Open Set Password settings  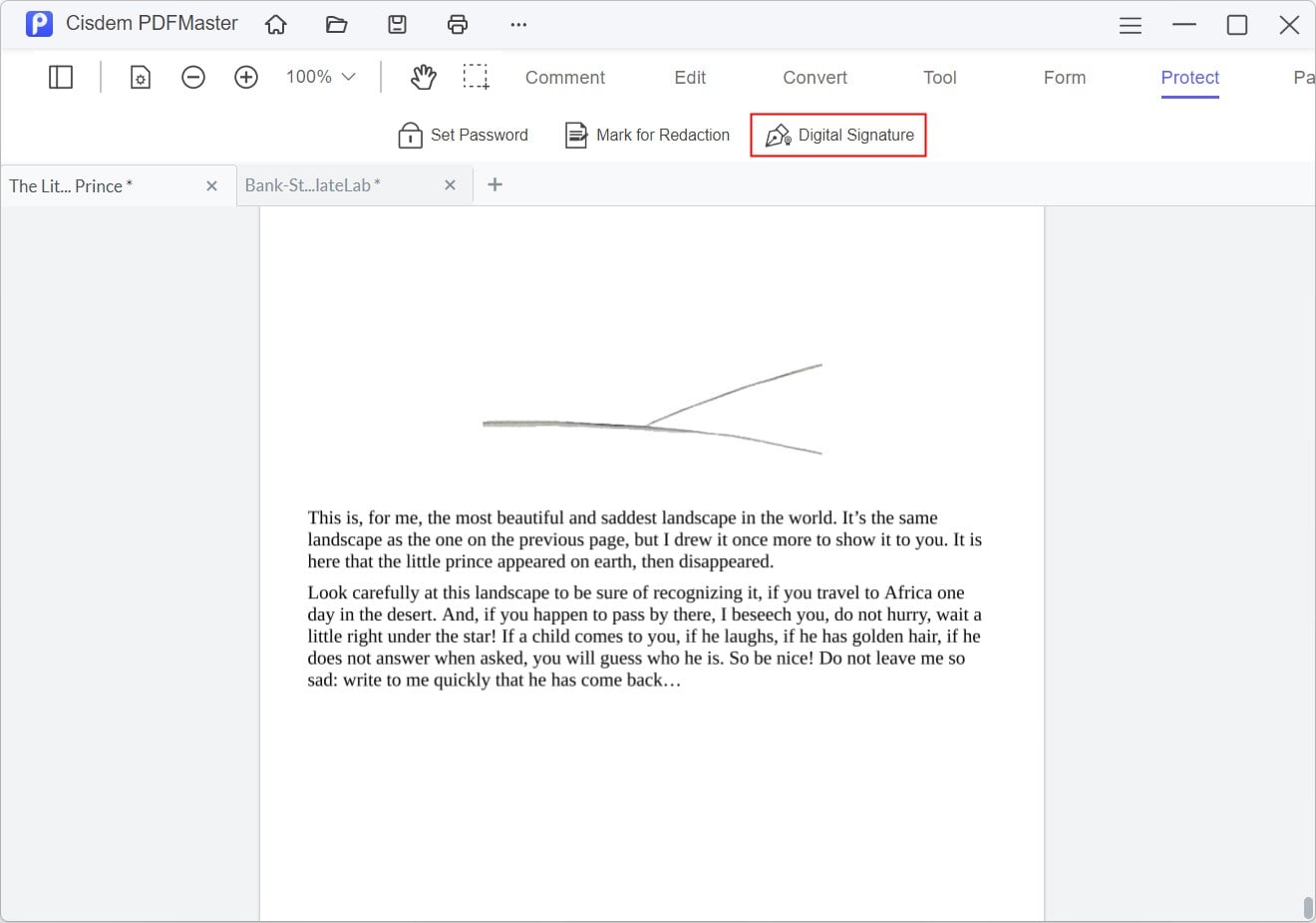coord(463,135)
